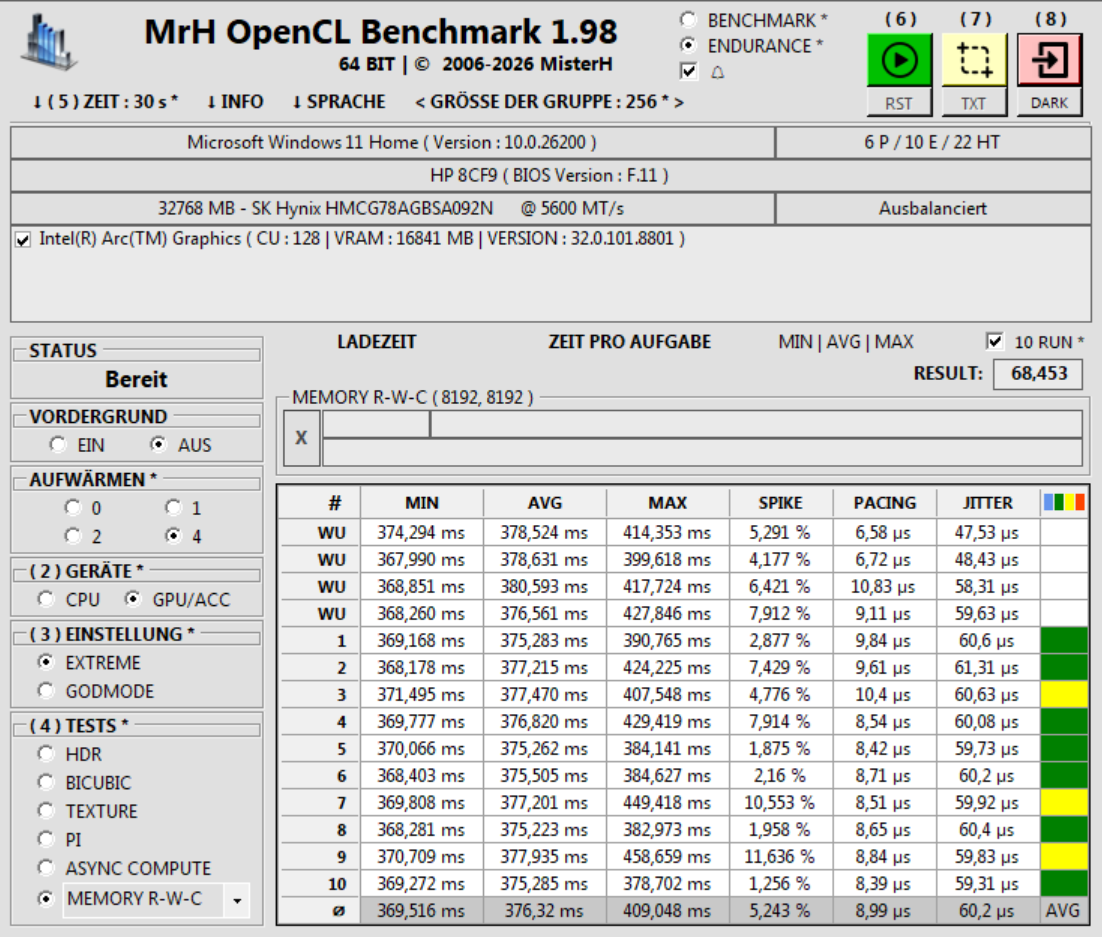Open the INFO menu
The width and height of the screenshot is (1102, 937).
pos(235,102)
